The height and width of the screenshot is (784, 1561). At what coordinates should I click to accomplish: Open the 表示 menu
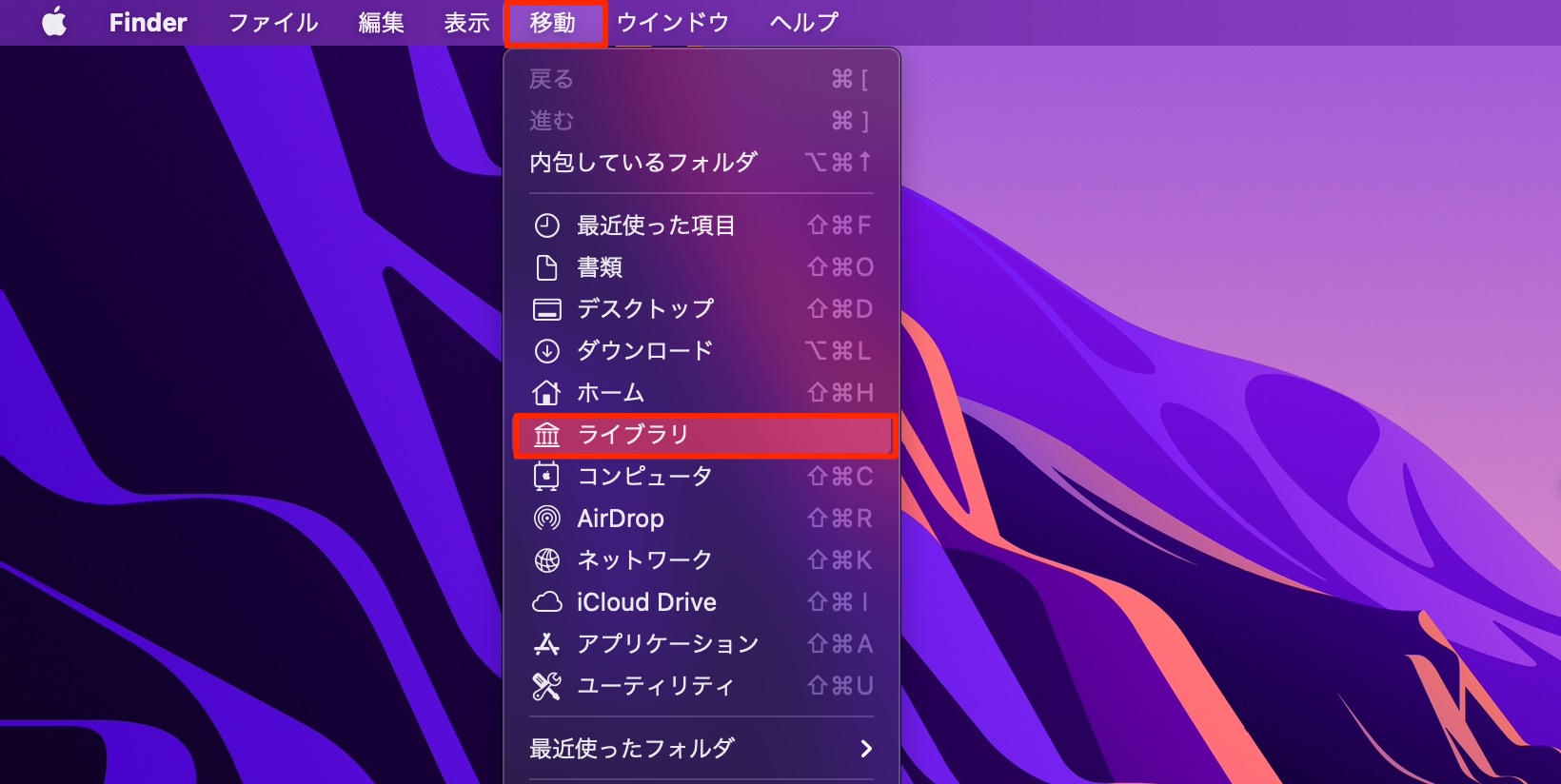pos(467,22)
